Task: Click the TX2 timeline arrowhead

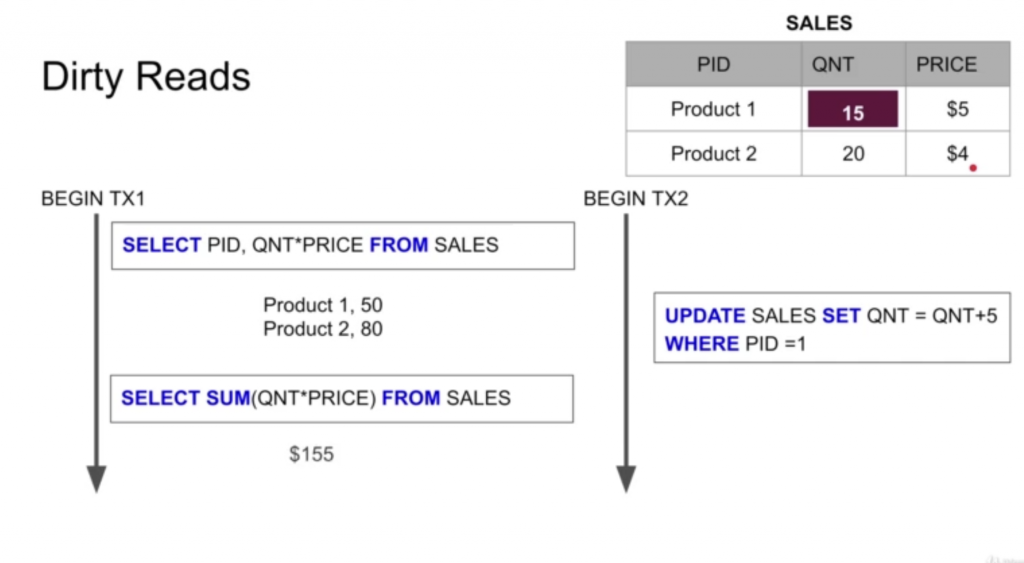Action: click(626, 479)
